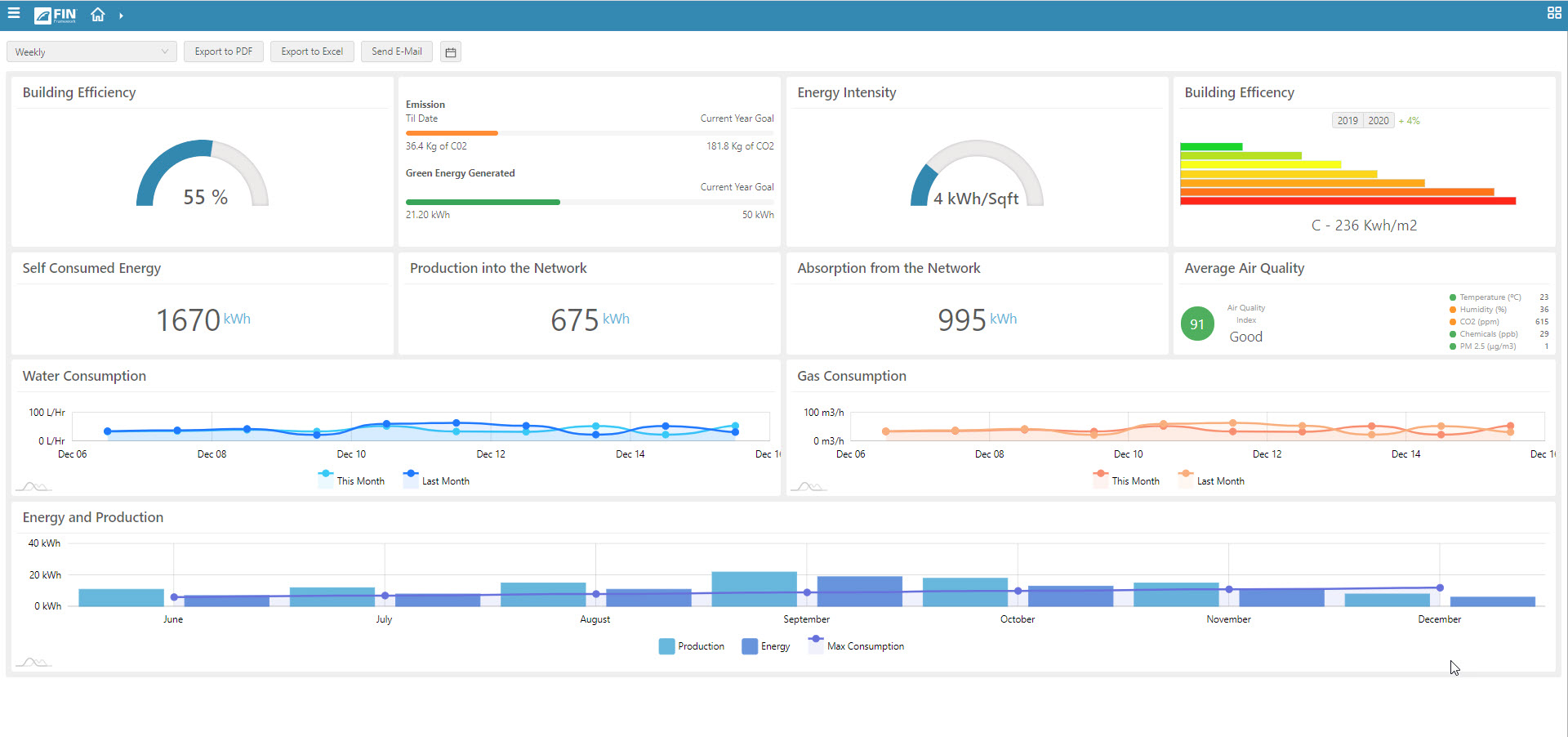Click Energy and Production chart type icon
The image size is (1568, 737).
pos(33,662)
